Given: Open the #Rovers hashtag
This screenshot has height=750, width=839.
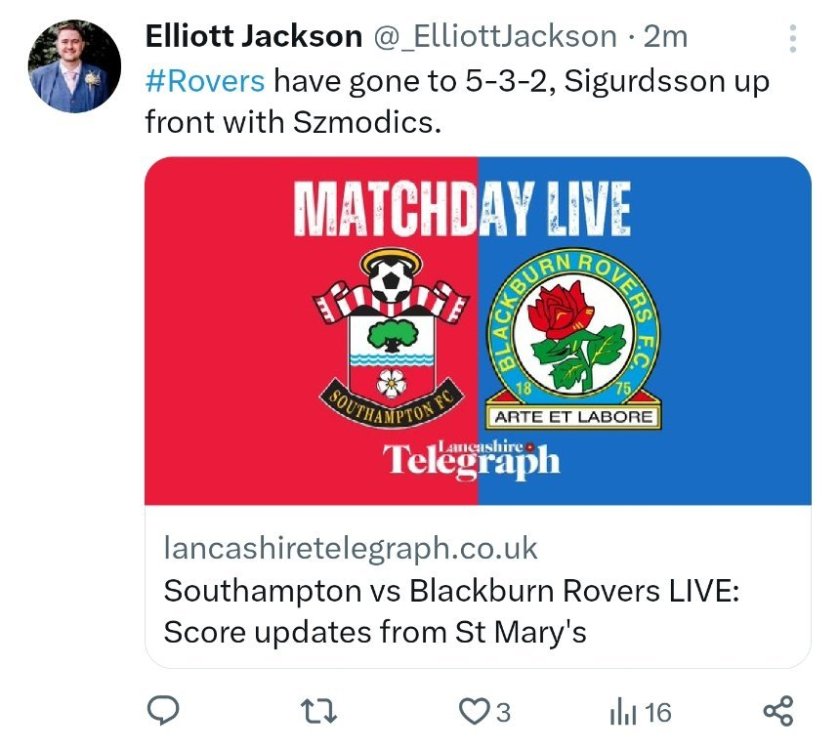Looking at the screenshot, I should tap(205, 80).
